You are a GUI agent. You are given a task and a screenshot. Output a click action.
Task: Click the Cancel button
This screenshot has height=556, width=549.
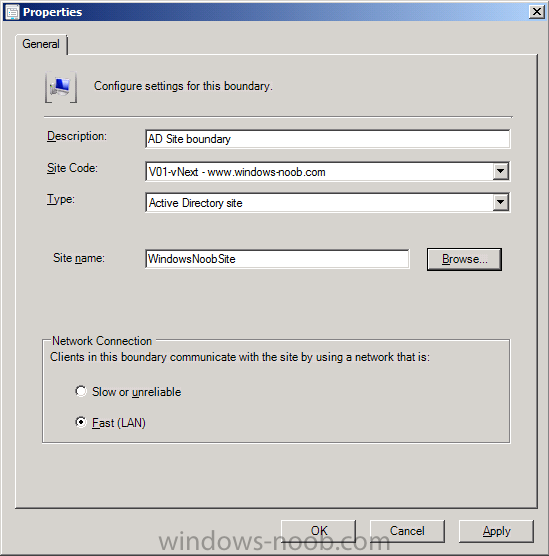click(407, 531)
